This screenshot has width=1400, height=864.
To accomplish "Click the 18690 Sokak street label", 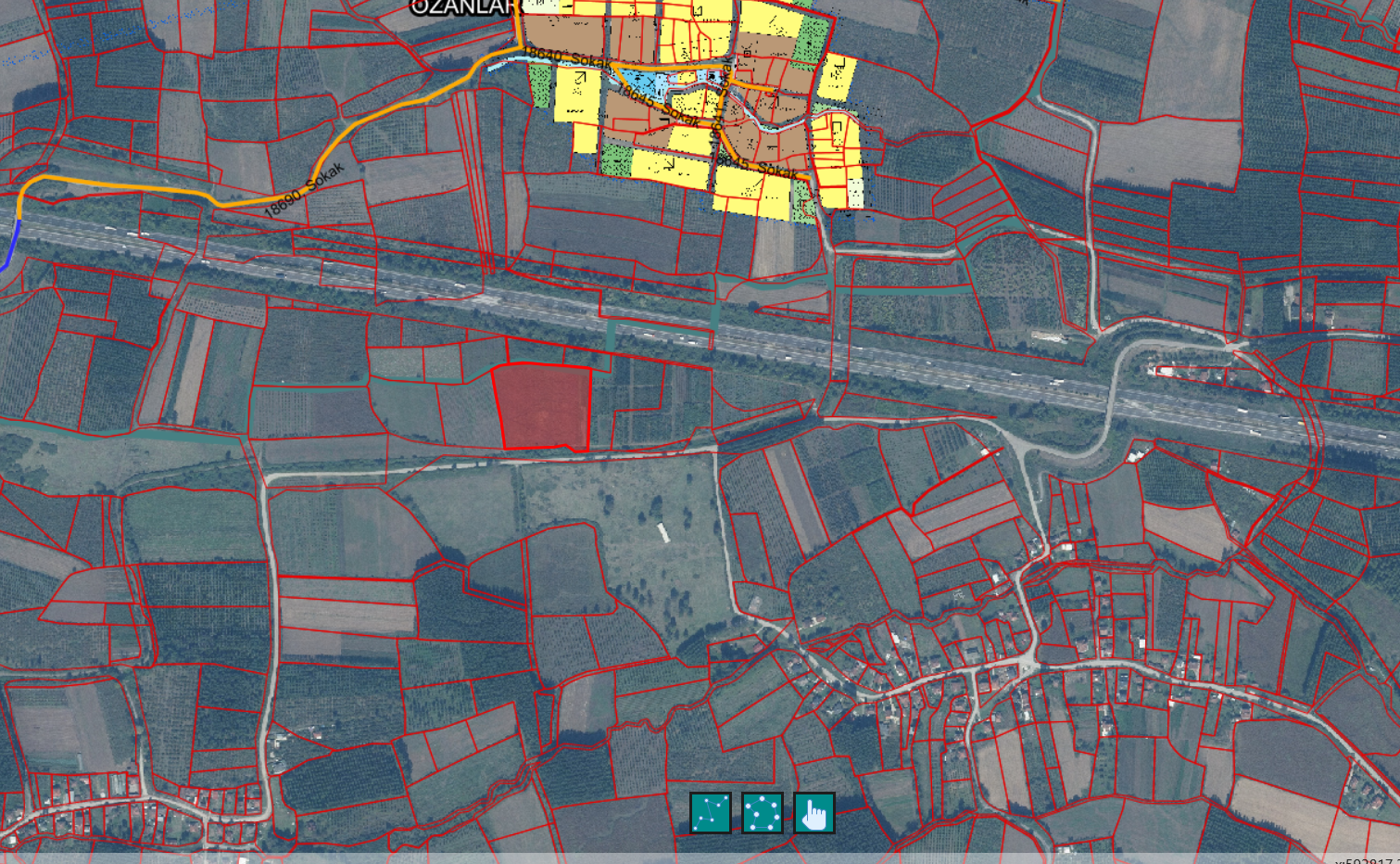I will [x=304, y=190].
